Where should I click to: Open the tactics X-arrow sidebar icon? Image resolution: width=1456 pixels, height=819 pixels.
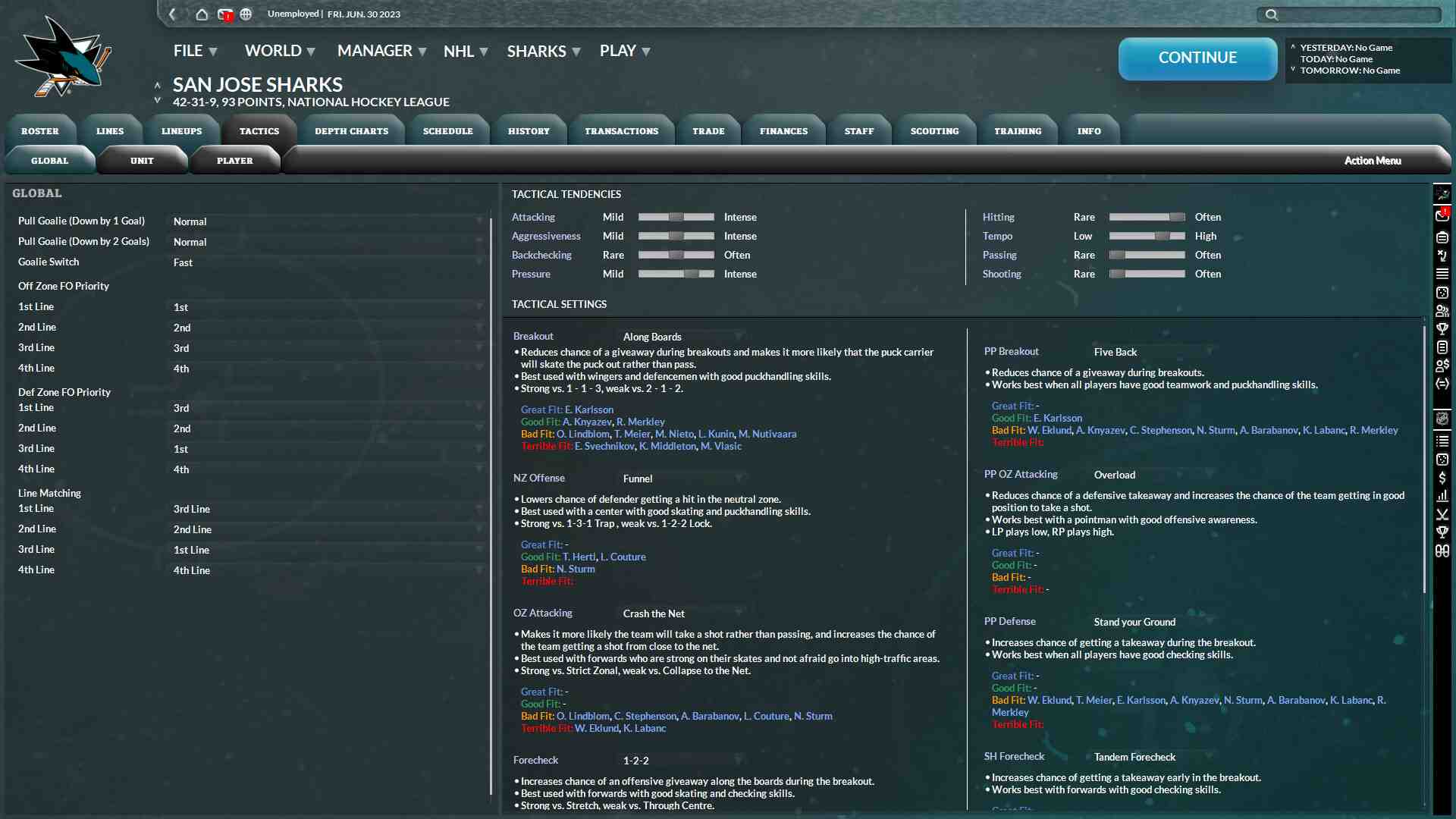pos(1442,256)
